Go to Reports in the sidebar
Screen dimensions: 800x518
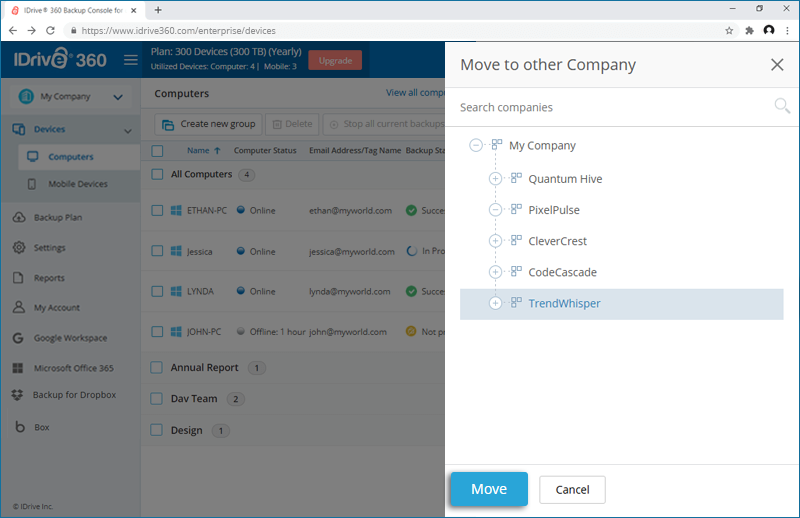(x=49, y=278)
